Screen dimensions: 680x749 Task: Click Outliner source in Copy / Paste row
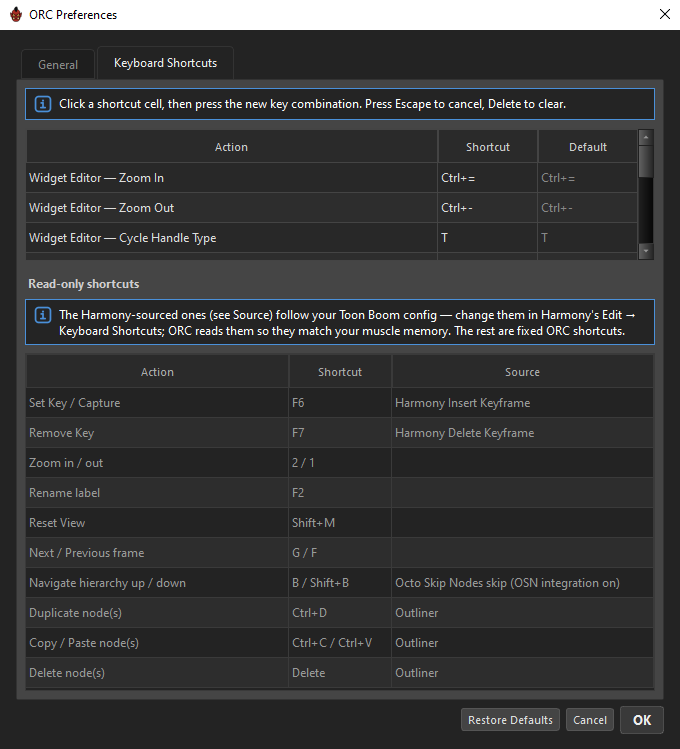pos(522,643)
